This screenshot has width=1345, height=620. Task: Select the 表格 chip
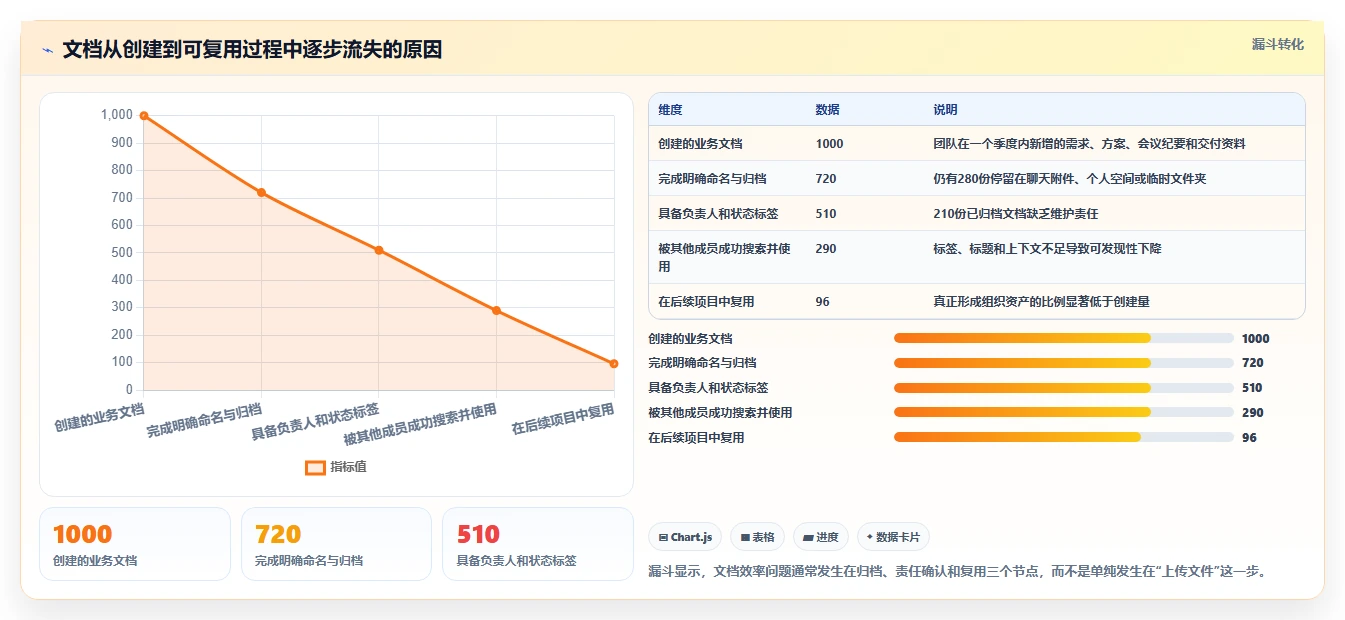[758, 537]
